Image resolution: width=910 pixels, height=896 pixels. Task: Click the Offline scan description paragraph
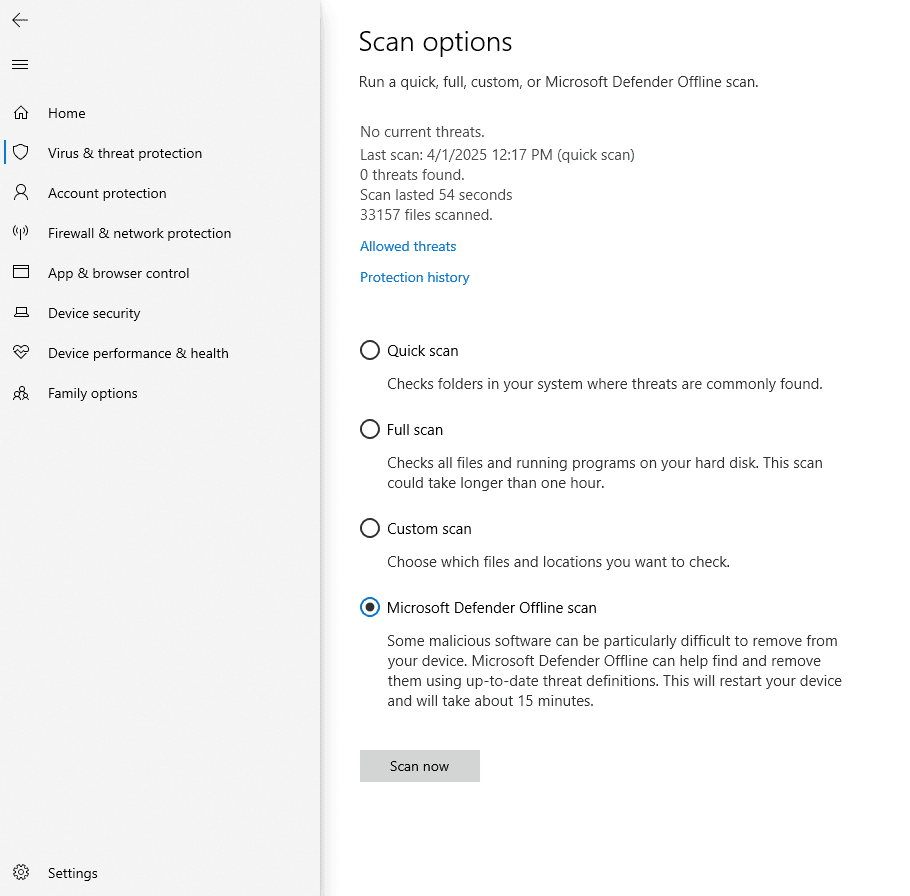(614, 671)
